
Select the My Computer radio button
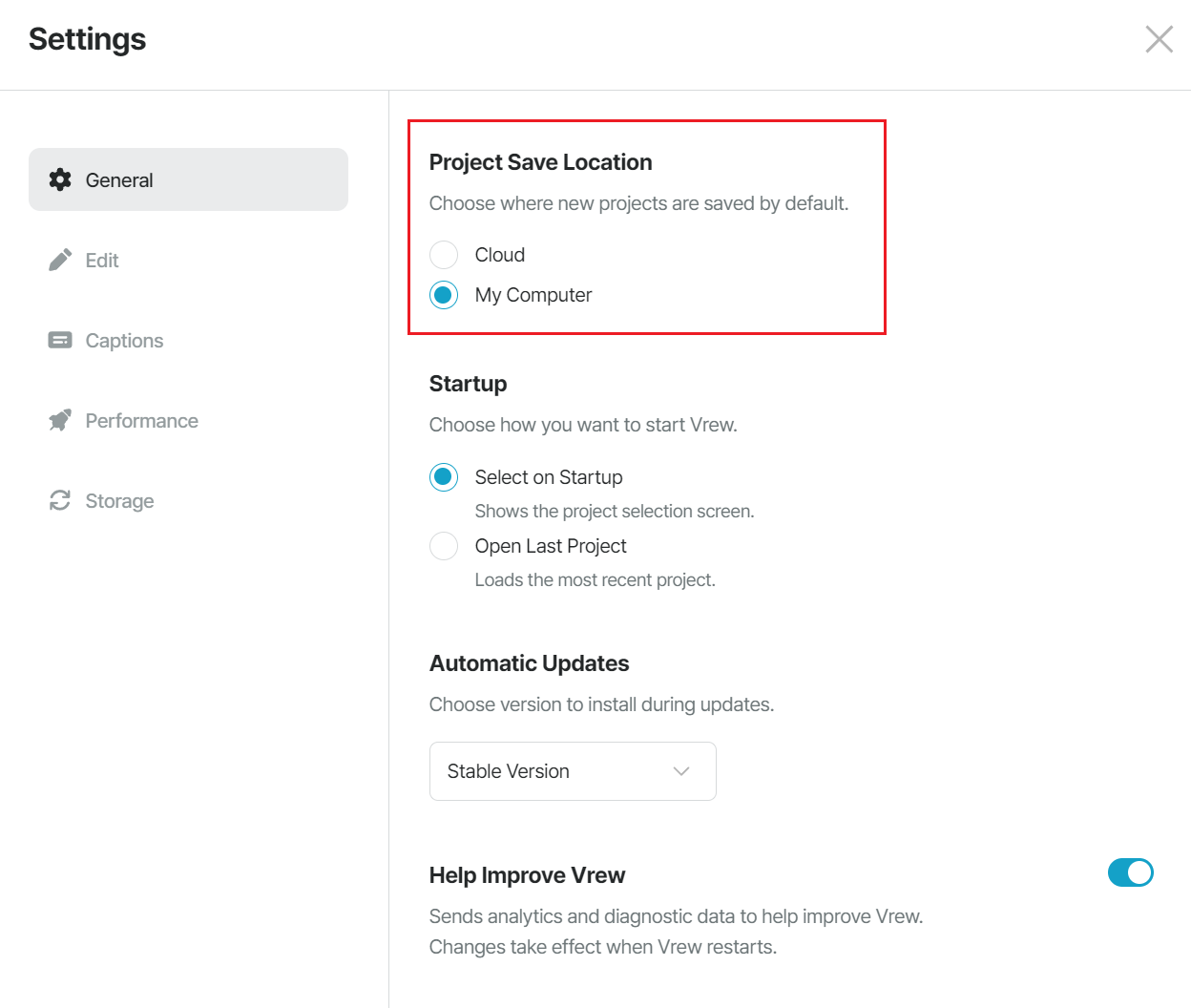click(x=444, y=295)
